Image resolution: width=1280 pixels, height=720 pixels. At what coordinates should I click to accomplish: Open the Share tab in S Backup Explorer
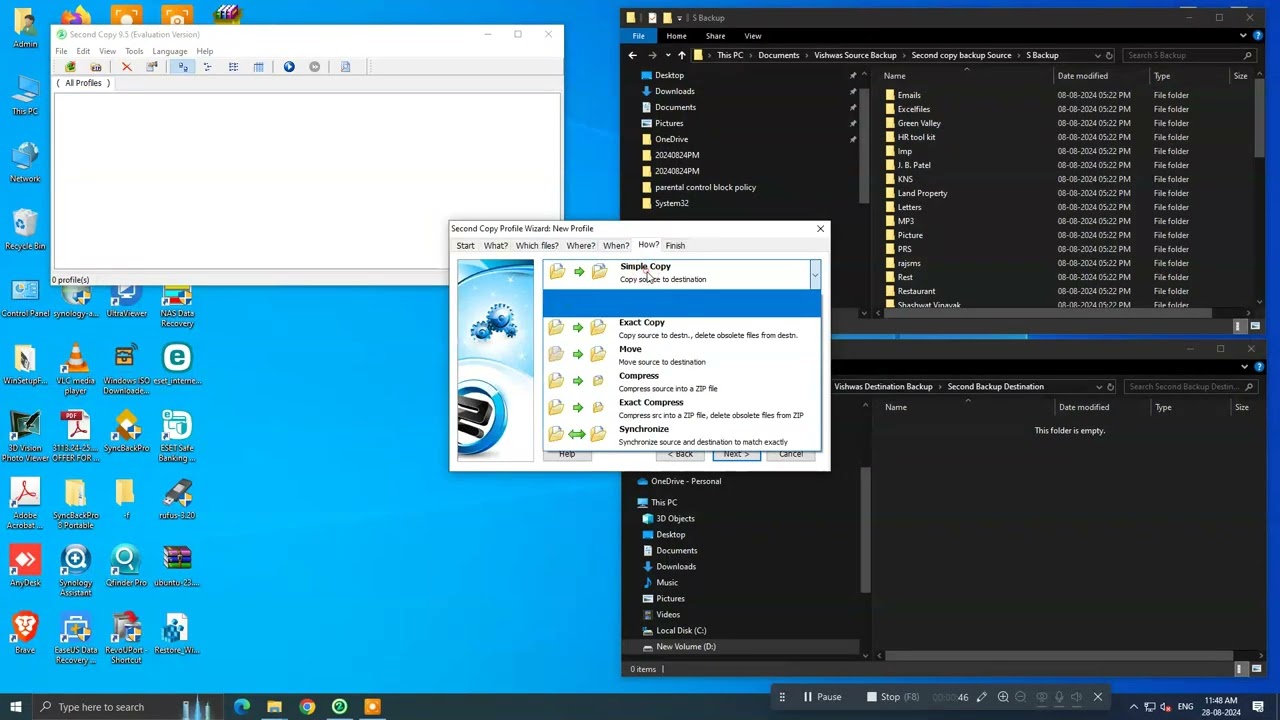715,36
